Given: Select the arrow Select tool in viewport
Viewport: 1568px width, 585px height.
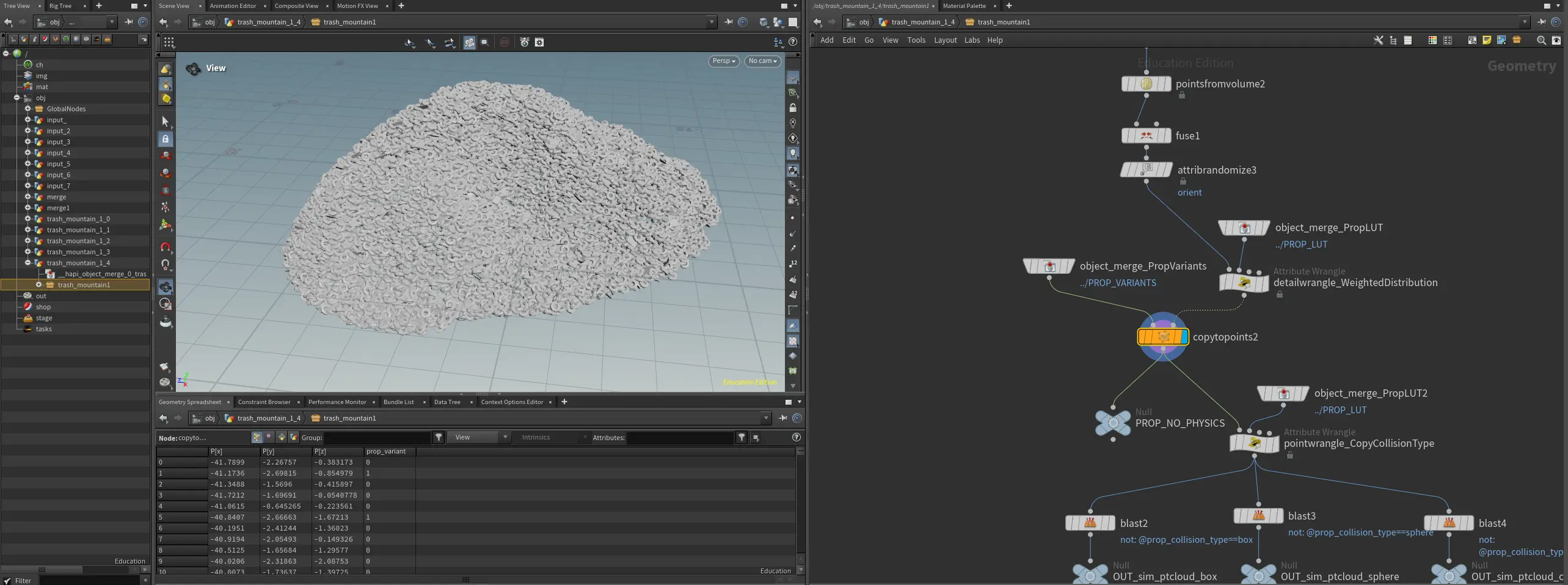Looking at the screenshot, I should [x=166, y=121].
